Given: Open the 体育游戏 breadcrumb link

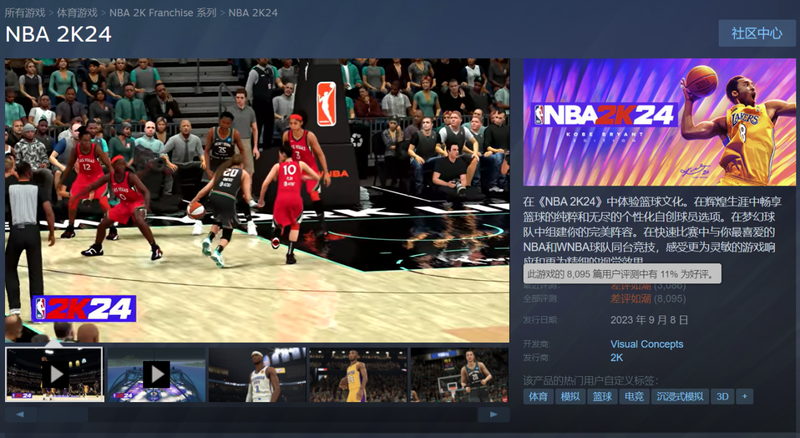Looking at the screenshot, I should (77, 12).
